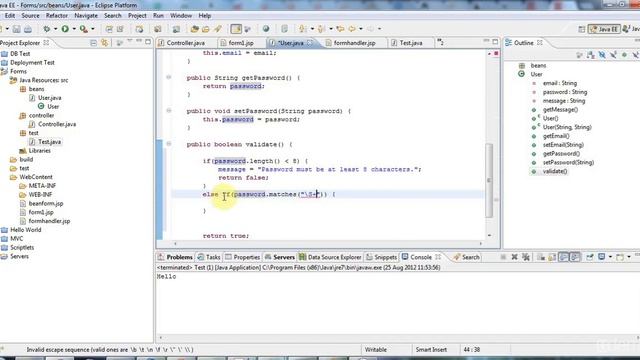This screenshot has width=640, height=360.
Task: Toggle Hide Static Members in Outline toolbar
Action: [613, 55]
